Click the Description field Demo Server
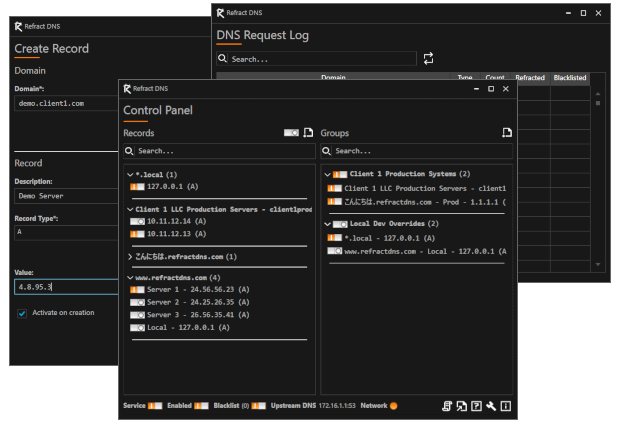Viewport: 620px width, 439px height. click(66, 196)
